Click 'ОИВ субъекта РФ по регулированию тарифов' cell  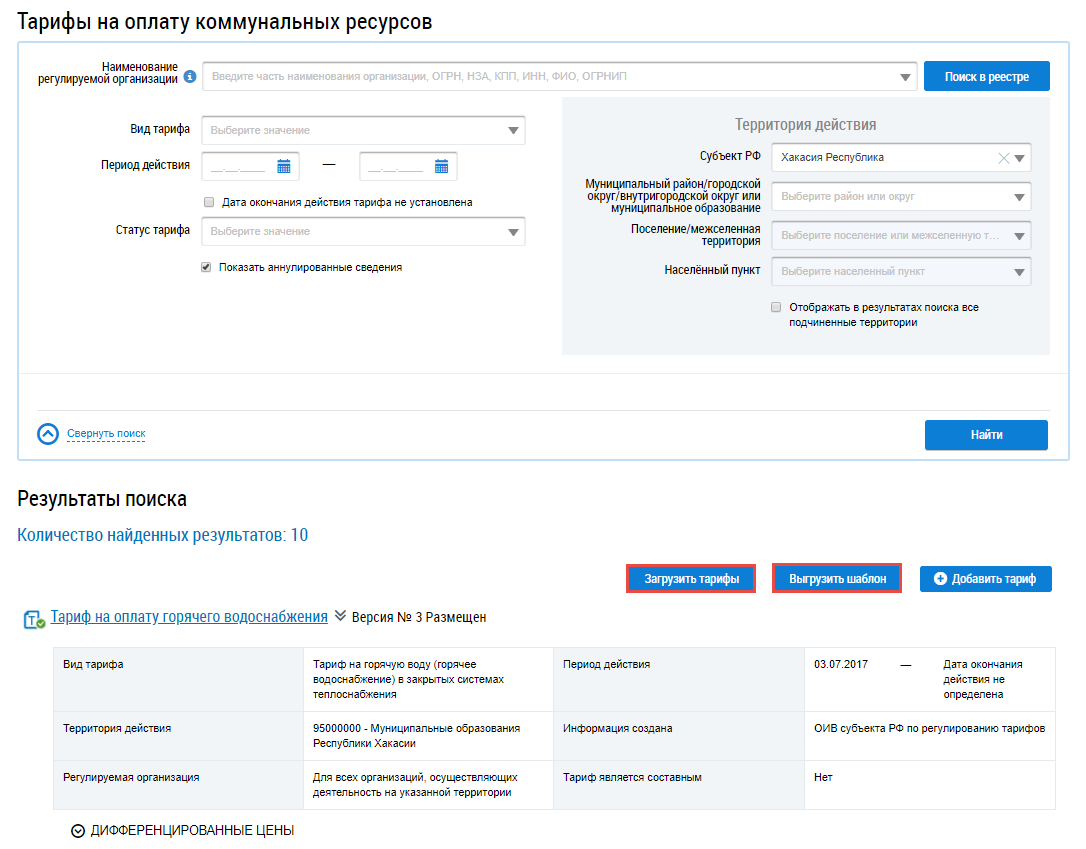pyautogui.click(x=929, y=728)
